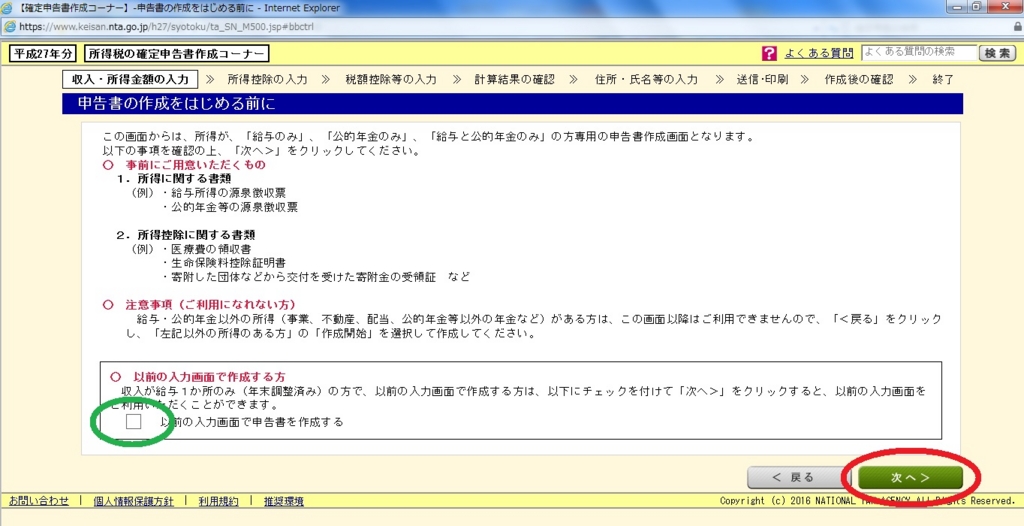This screenshot has width=1024, height=526.
Task: Minimize the Internet Explorer window
Action: tap(955, 7)
